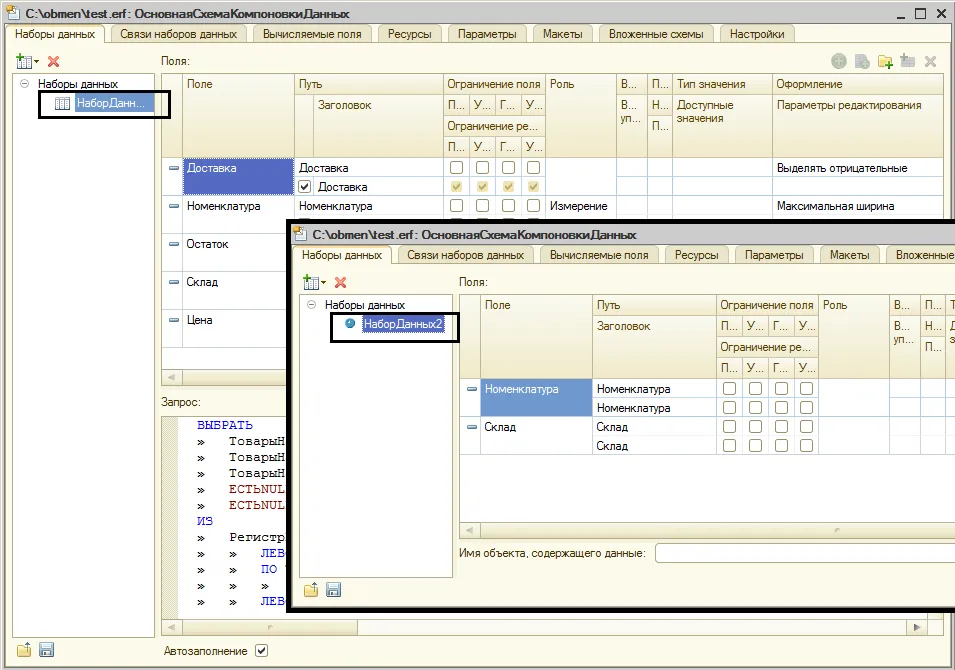Open Вычисляемые поля tab in back window

point(312,34)
